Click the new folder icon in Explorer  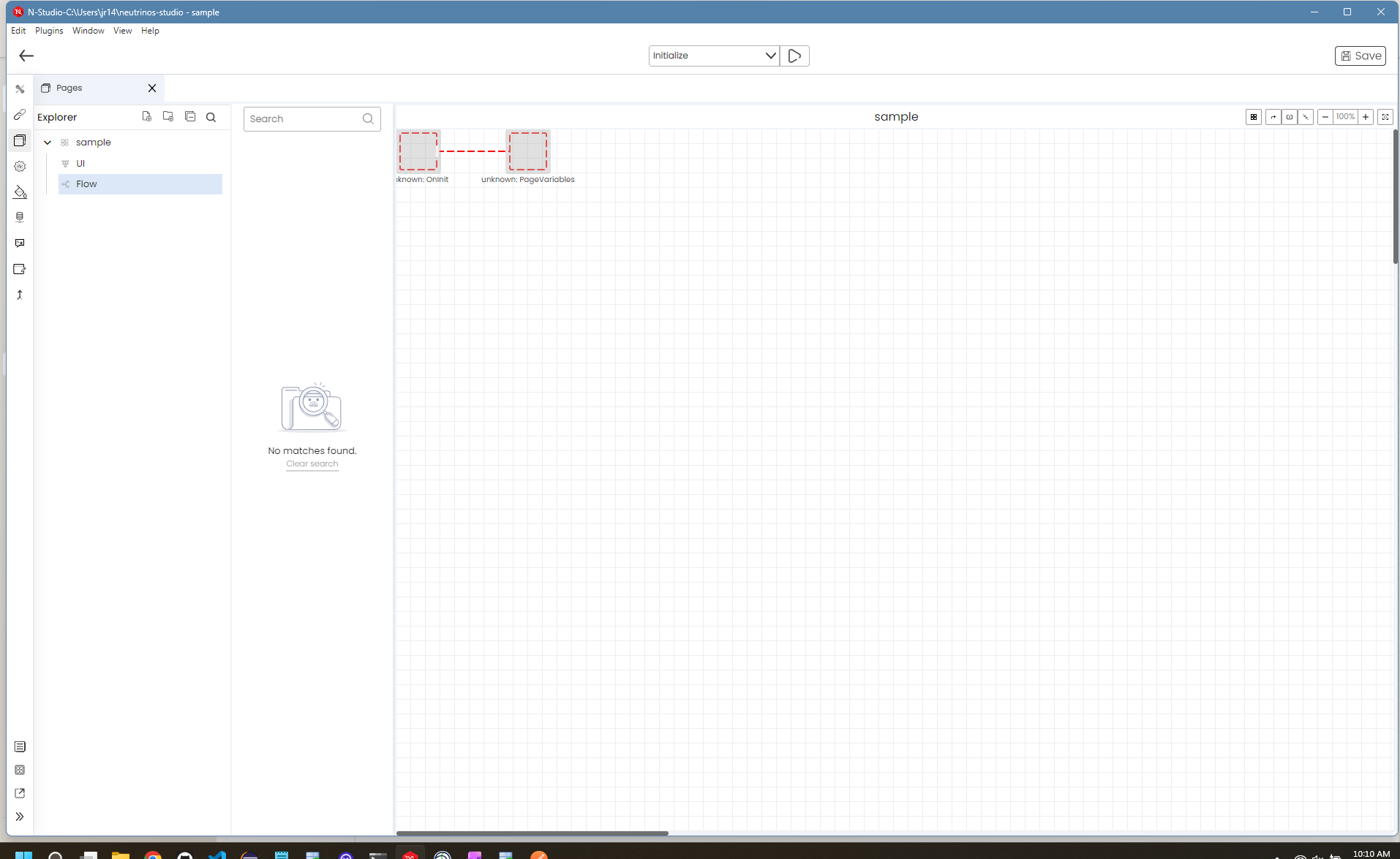[x=168, y=117]
